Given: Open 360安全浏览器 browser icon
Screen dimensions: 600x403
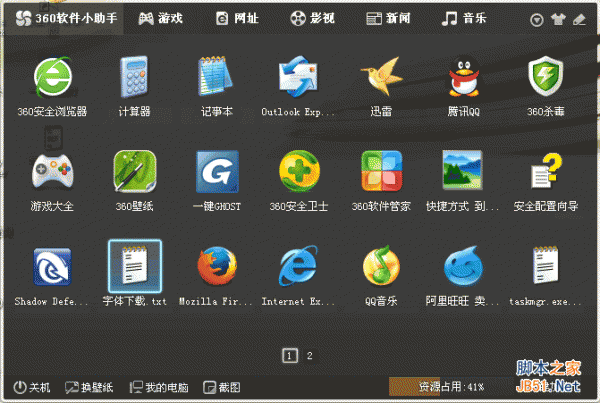Looking at the screenshot, I should (52, 77).
